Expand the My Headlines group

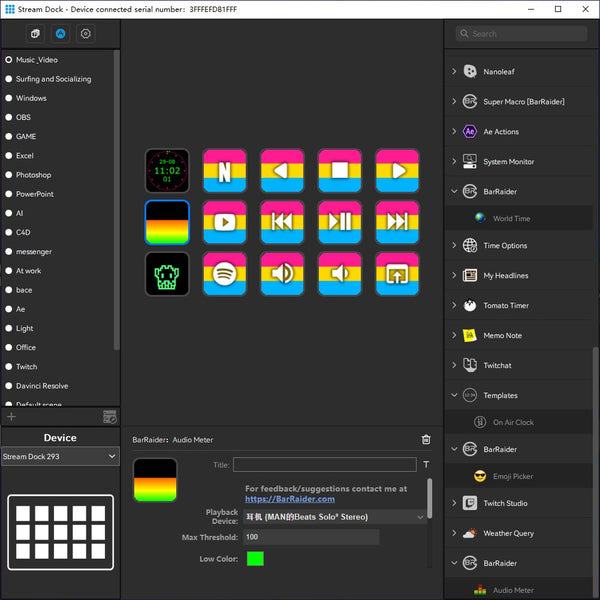pos(454,275)
